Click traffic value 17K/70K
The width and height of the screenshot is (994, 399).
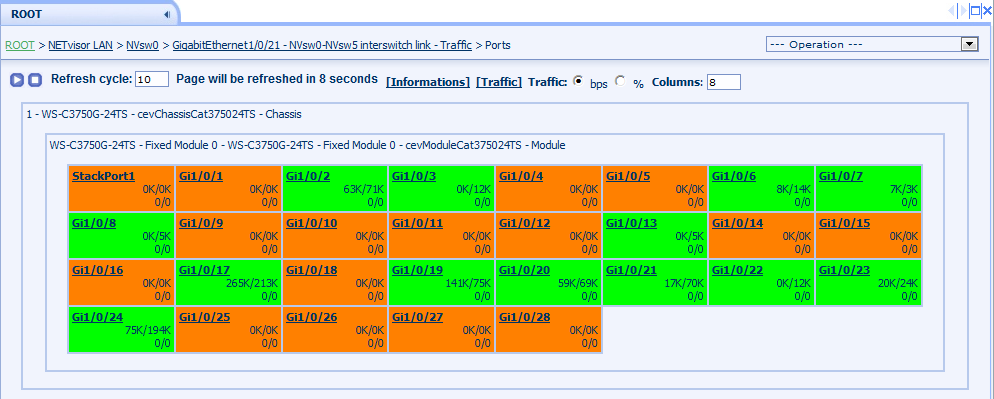click(684, 283)
